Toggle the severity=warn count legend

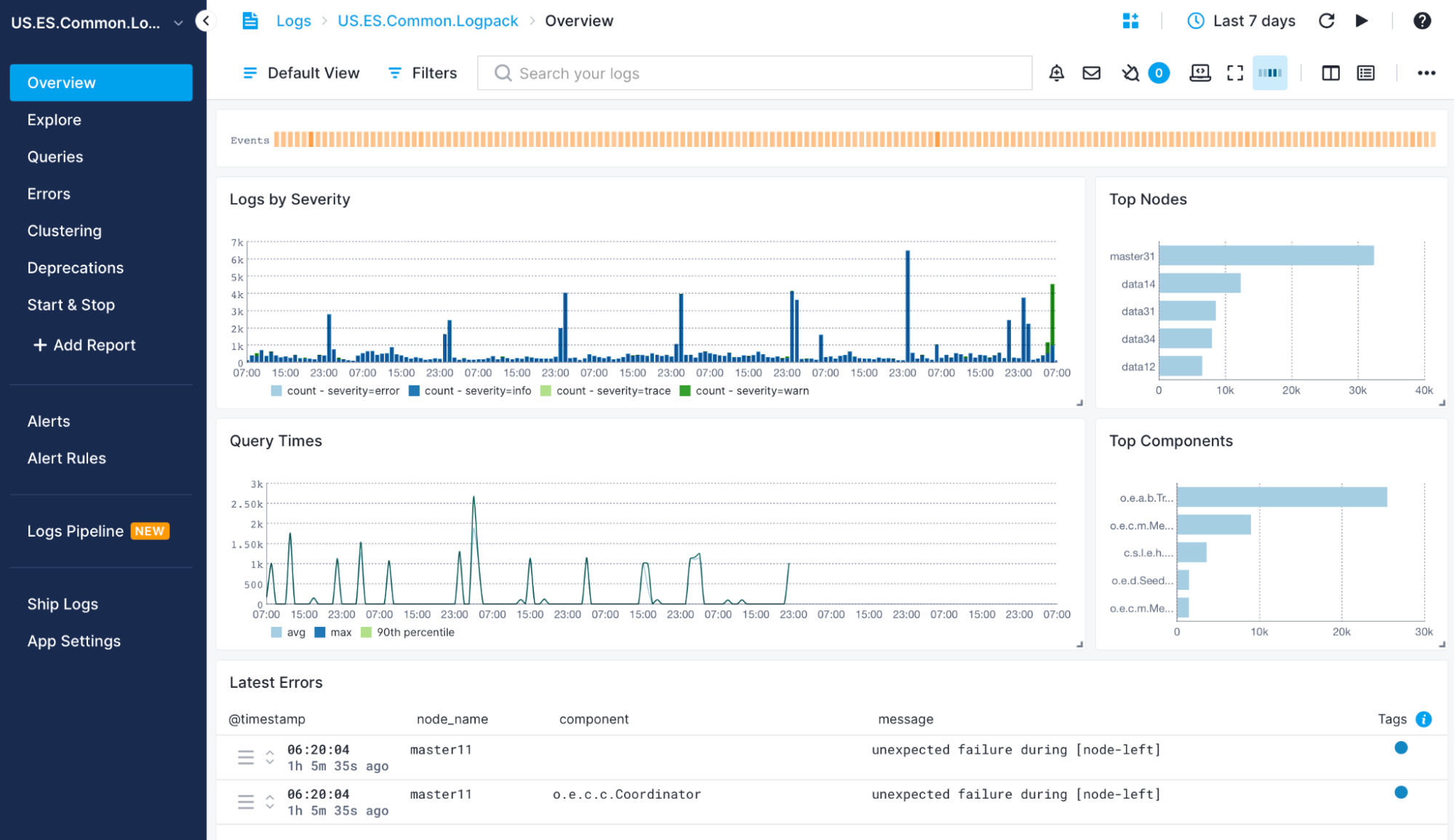click(x=750, y=390)
